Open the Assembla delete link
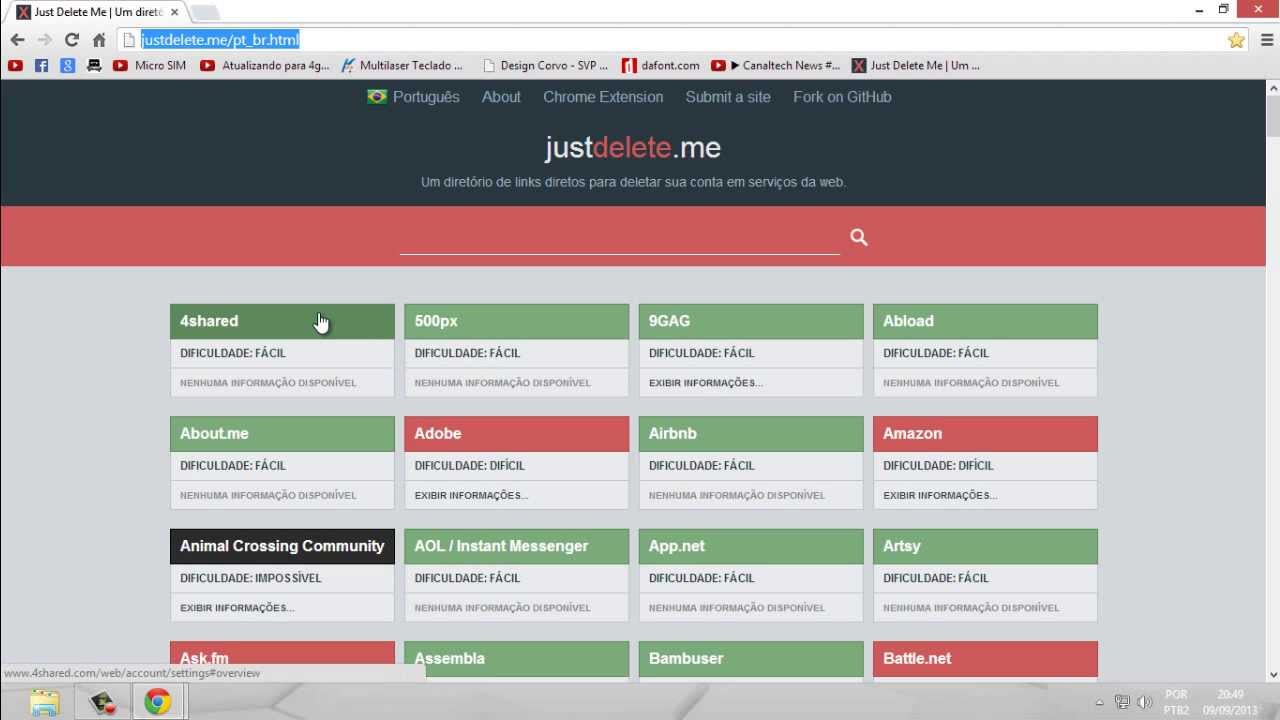This screenshot has width=1280, height=720. point(517,659)
